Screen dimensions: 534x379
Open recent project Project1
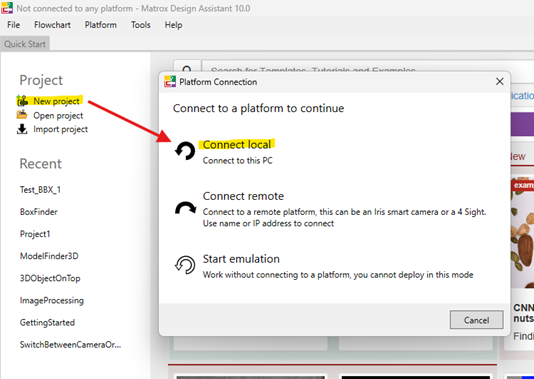(x=35, y=234)
